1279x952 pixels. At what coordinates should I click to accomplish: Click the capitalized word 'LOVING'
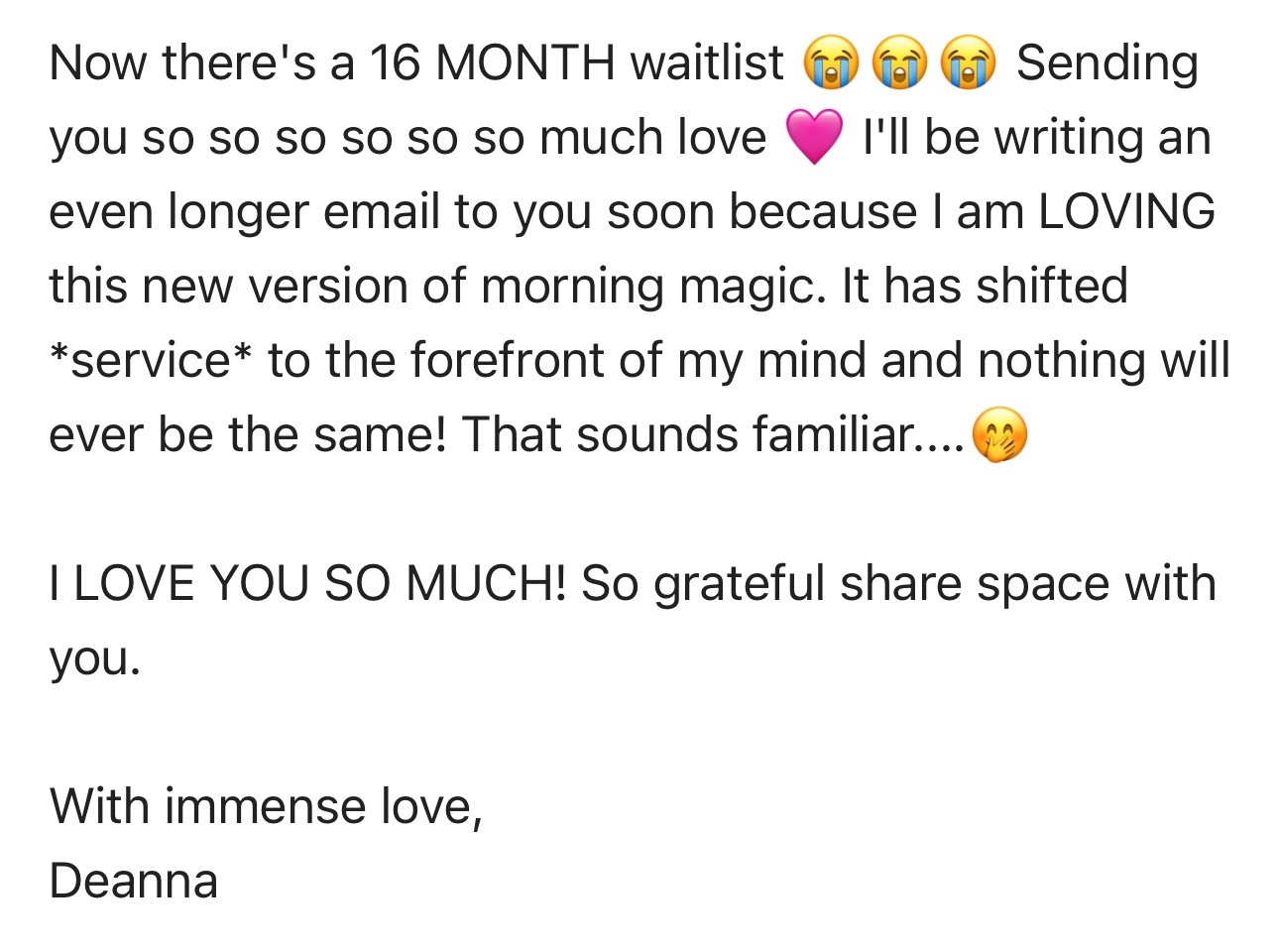1126,211
